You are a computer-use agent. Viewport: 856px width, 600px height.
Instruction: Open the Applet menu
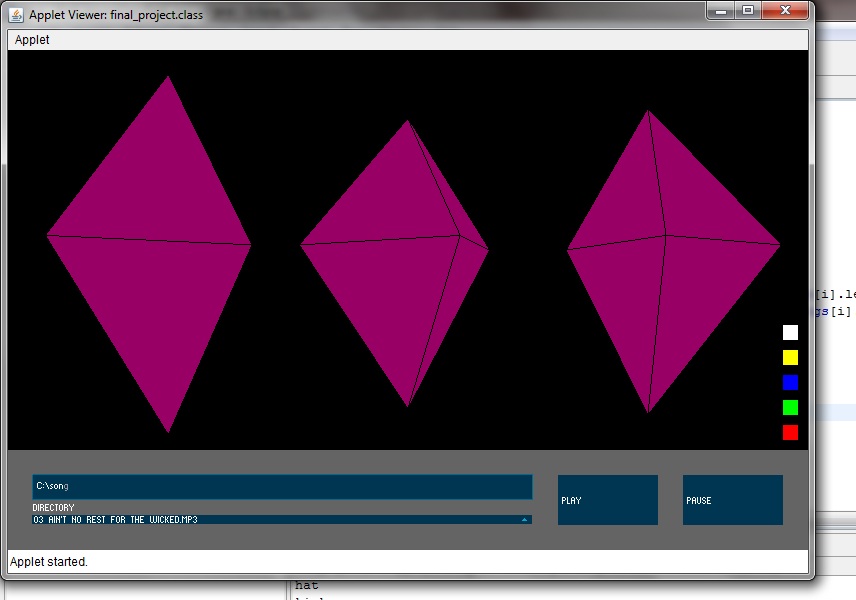click(32, 40)
